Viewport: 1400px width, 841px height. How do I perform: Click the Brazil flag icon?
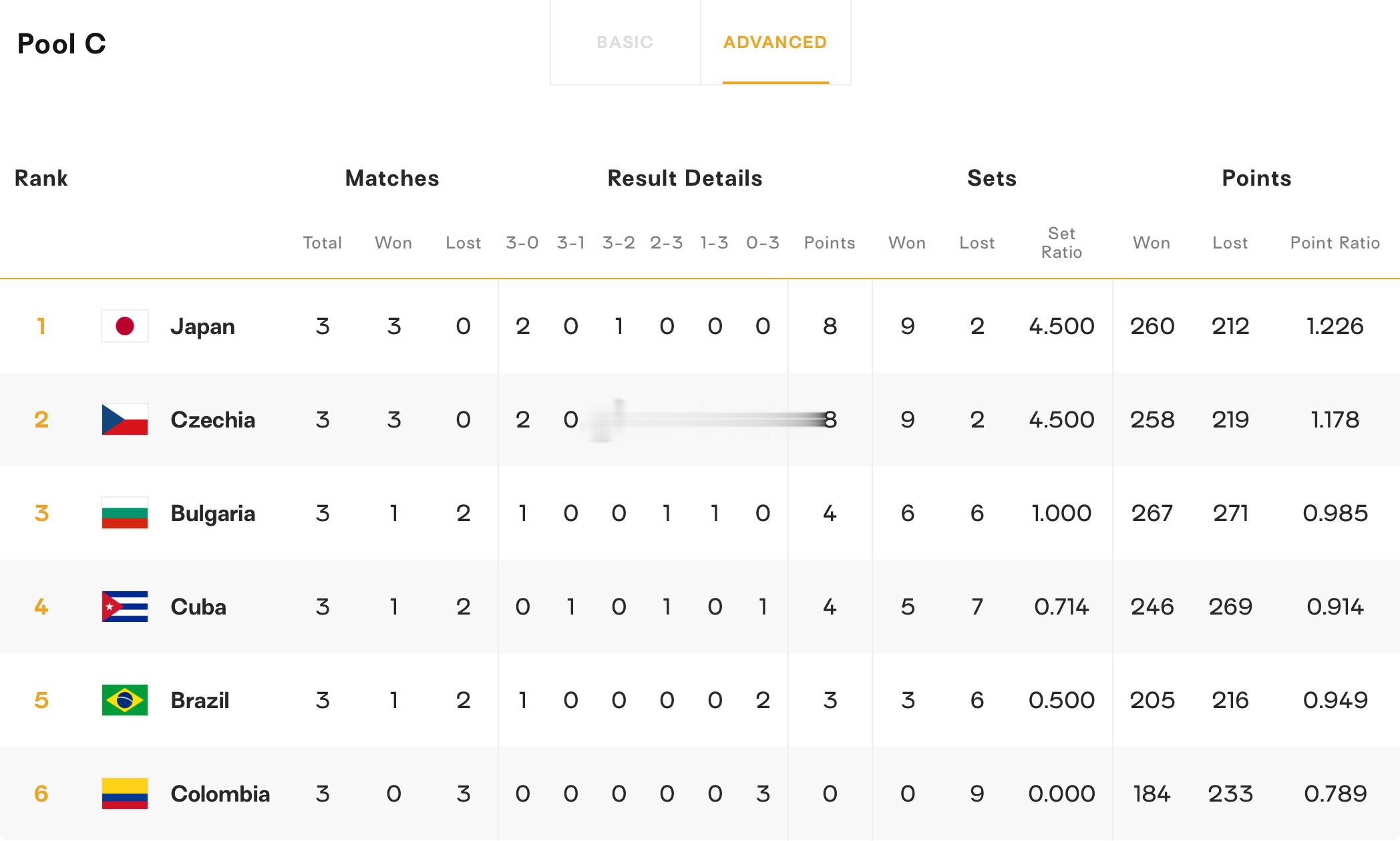125,700
